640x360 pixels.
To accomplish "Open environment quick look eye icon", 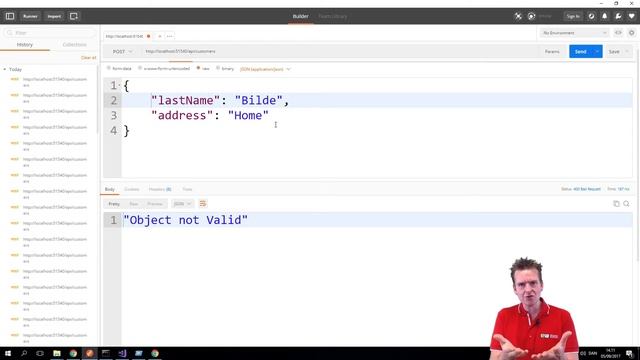I will [x=618, y=33].
